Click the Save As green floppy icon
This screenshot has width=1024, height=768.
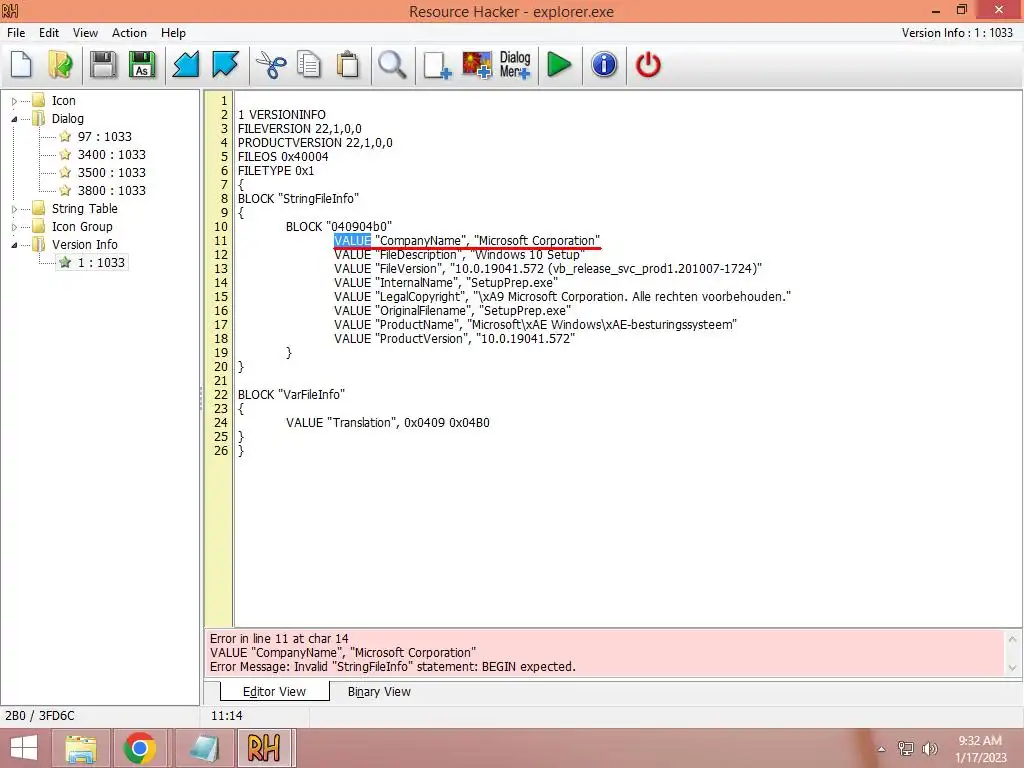click(142, 65)
